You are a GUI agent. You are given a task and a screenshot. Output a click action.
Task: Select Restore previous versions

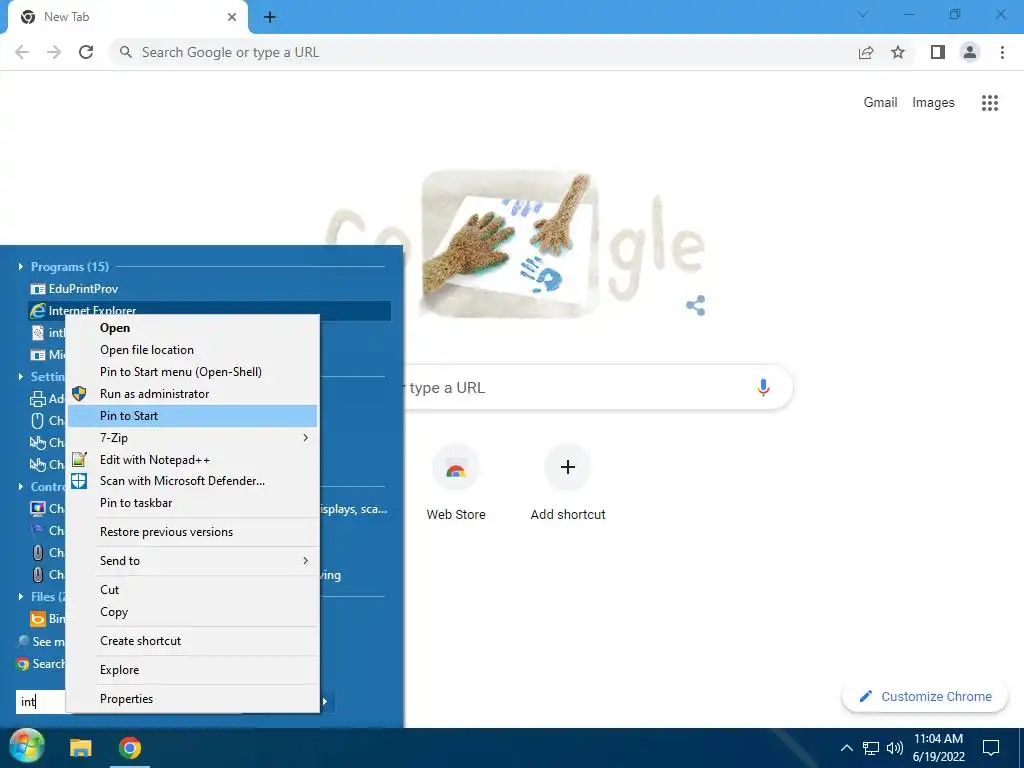[x=193, y=532]
